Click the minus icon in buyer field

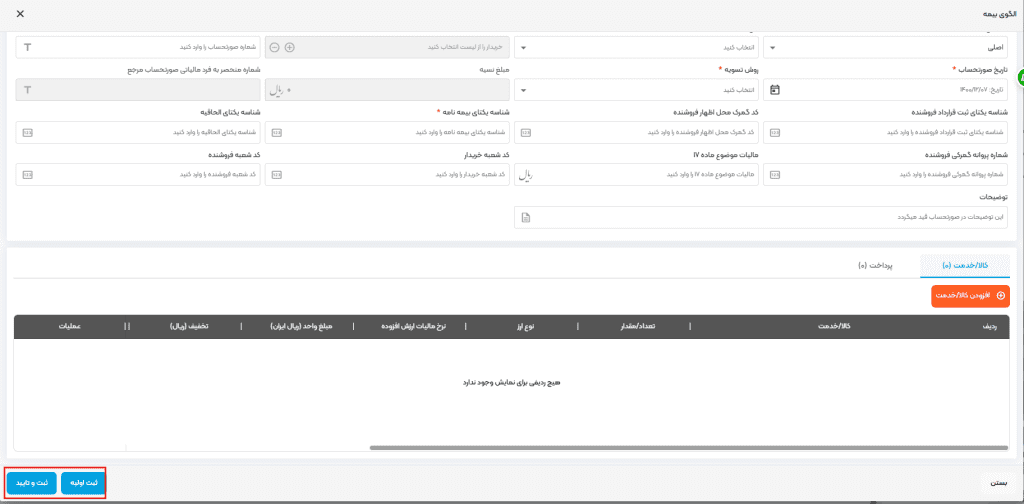[x=274, y=47]
